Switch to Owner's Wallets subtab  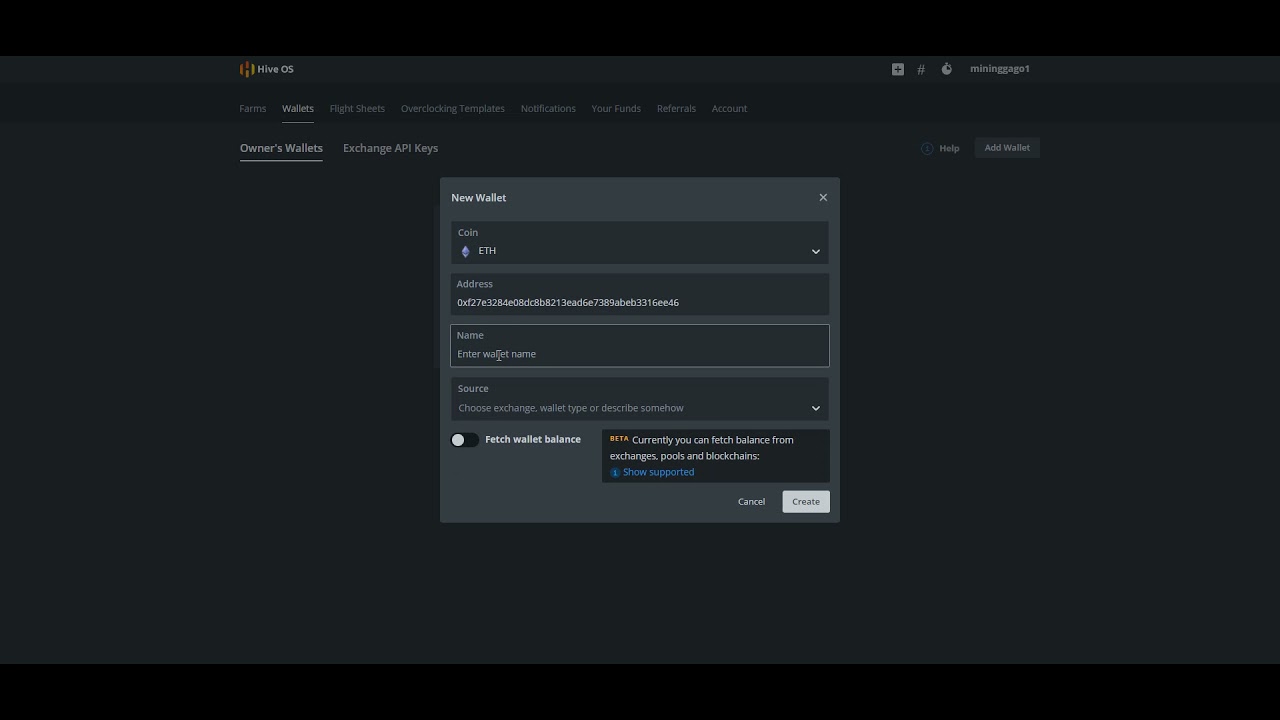coord(281,148)
